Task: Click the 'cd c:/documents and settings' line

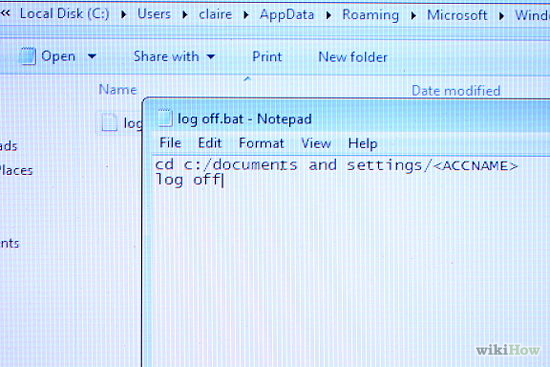Action: click(288, 165)
